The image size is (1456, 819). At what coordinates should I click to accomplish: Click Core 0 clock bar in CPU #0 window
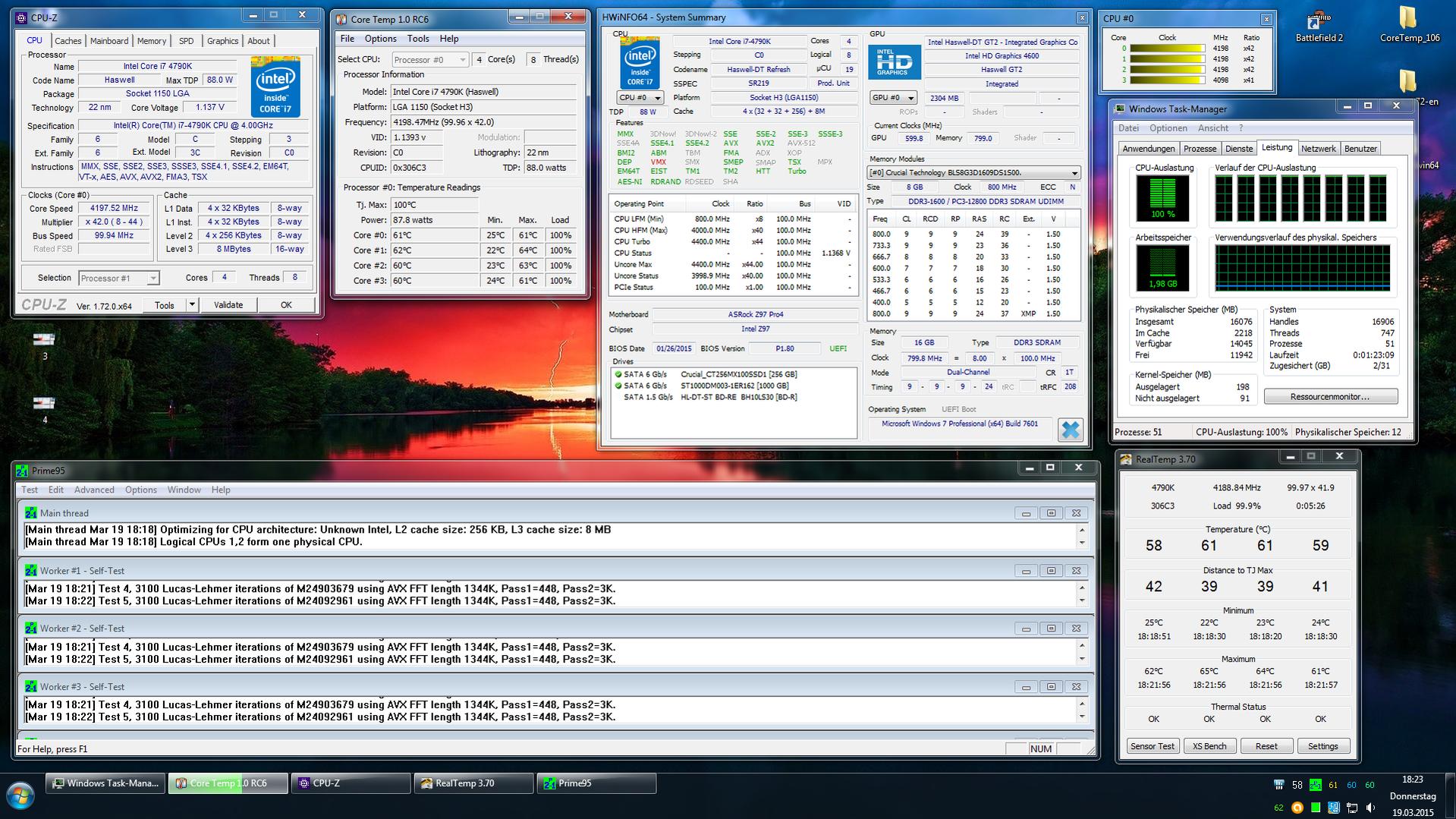point(1167,49)
